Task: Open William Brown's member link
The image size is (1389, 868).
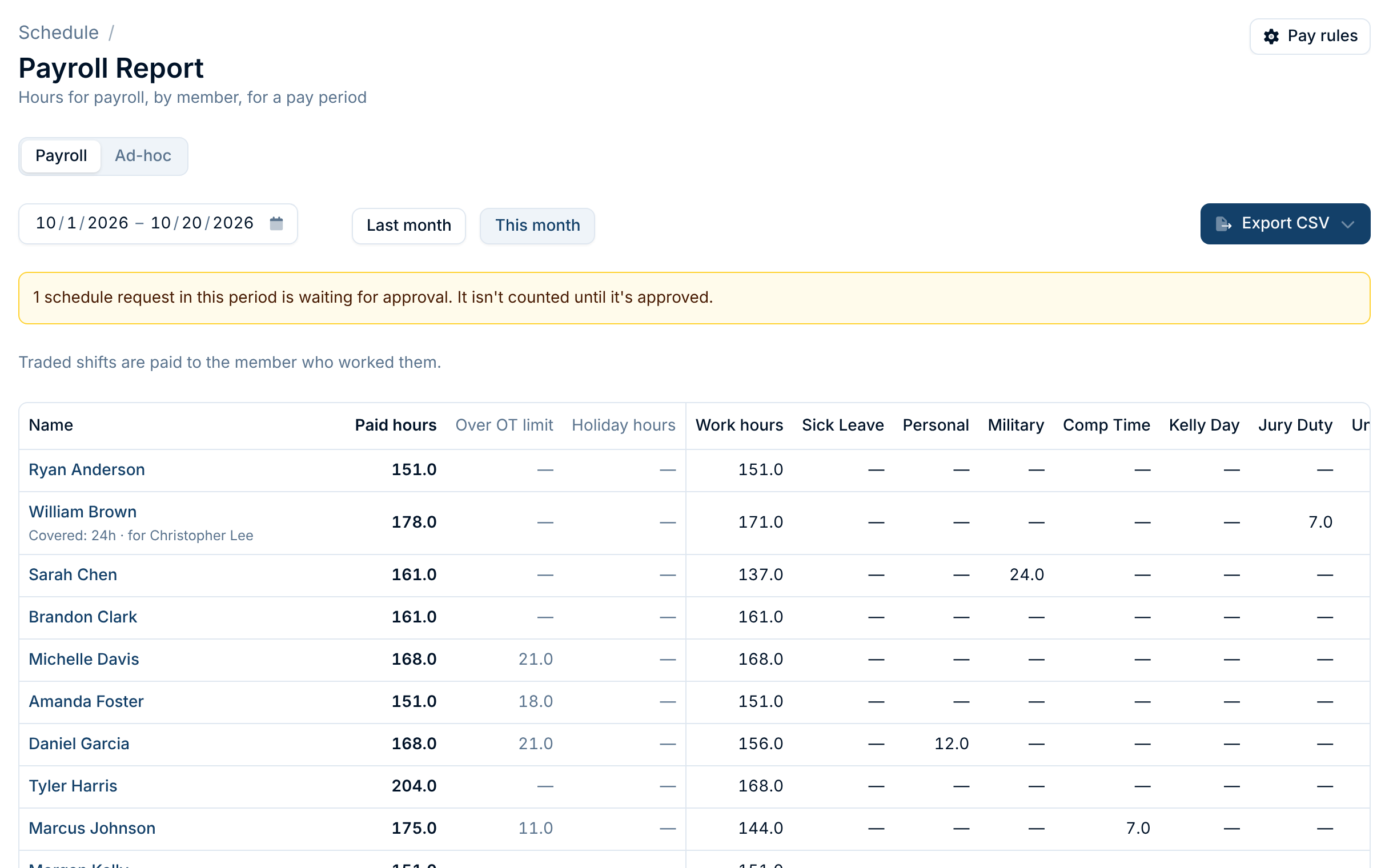Action: click(83, 512)
